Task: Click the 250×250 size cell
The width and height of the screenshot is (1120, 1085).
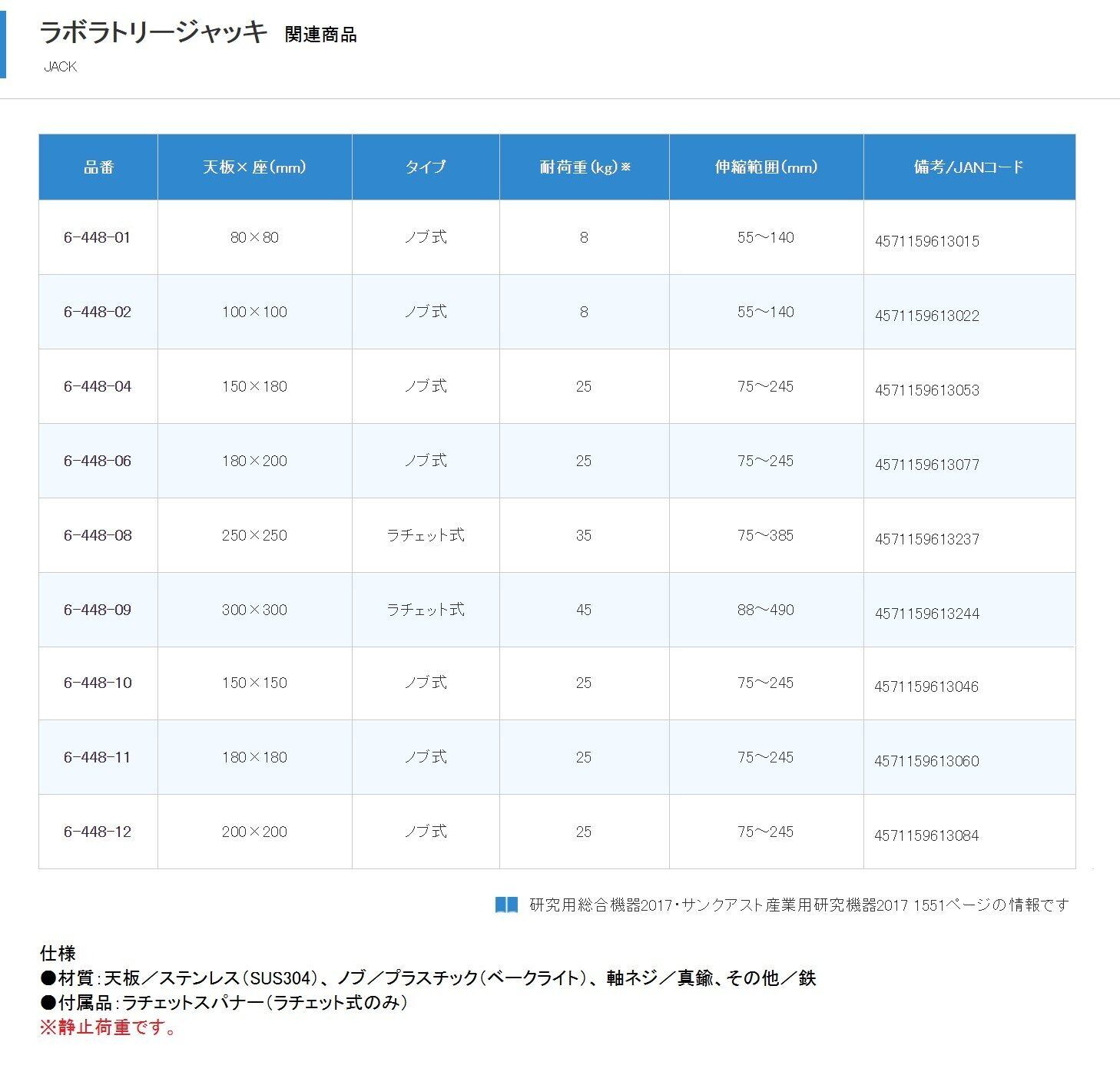Action: click(x=254, y=536)
